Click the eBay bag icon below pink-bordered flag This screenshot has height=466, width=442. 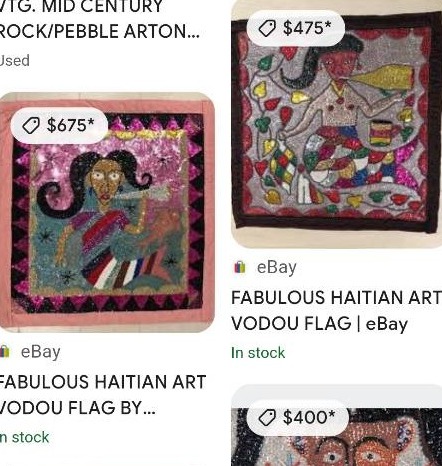4,352
